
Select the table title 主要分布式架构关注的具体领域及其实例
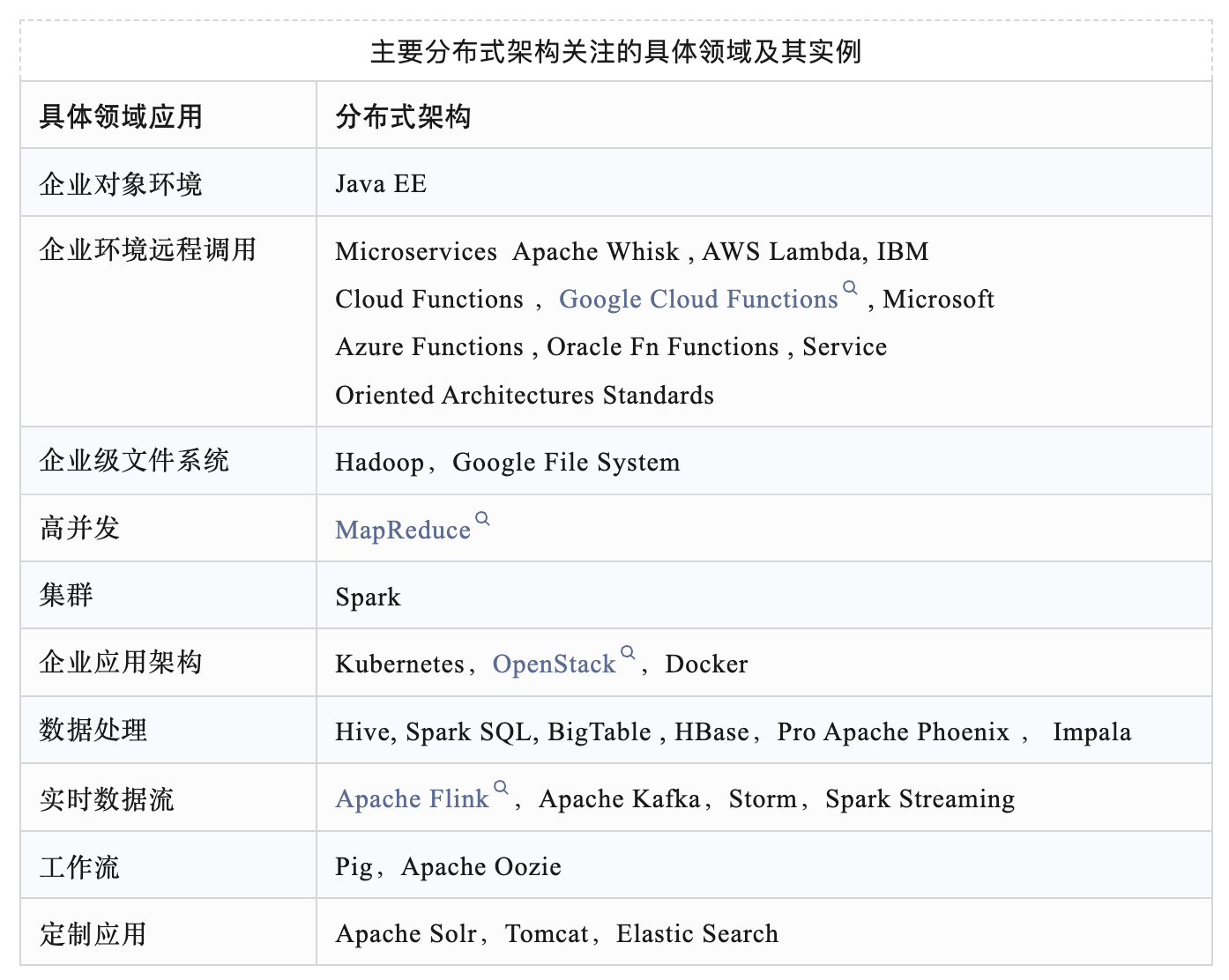point(615,52)
